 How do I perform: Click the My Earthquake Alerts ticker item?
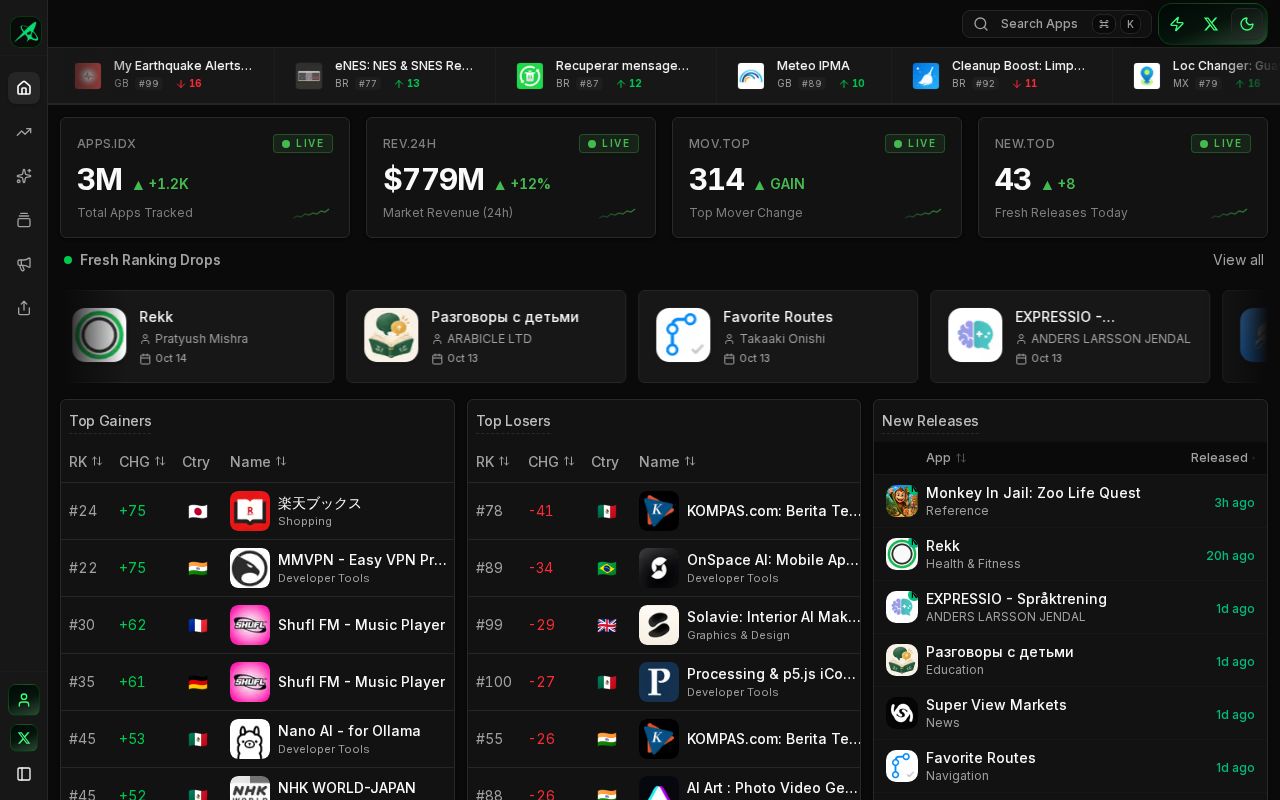[164, 75]
